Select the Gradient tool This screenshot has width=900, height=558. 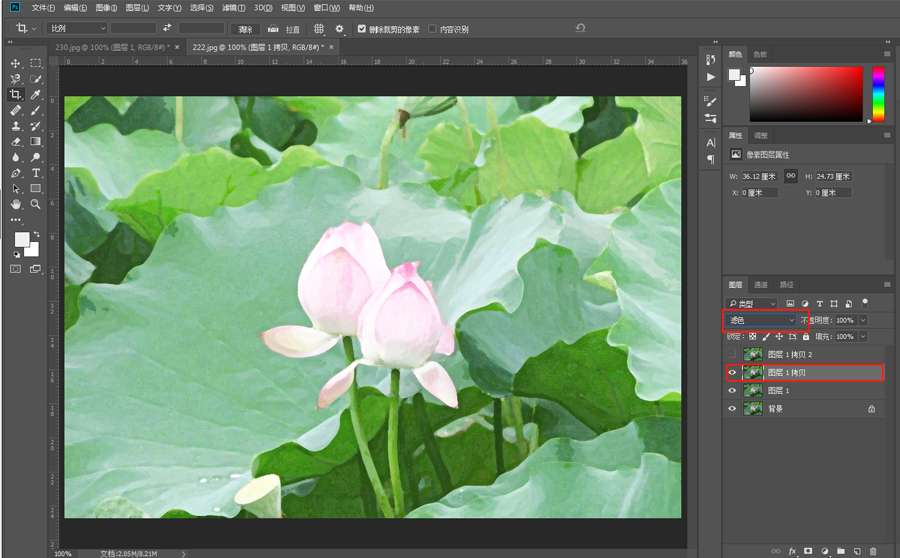[36, 141]
